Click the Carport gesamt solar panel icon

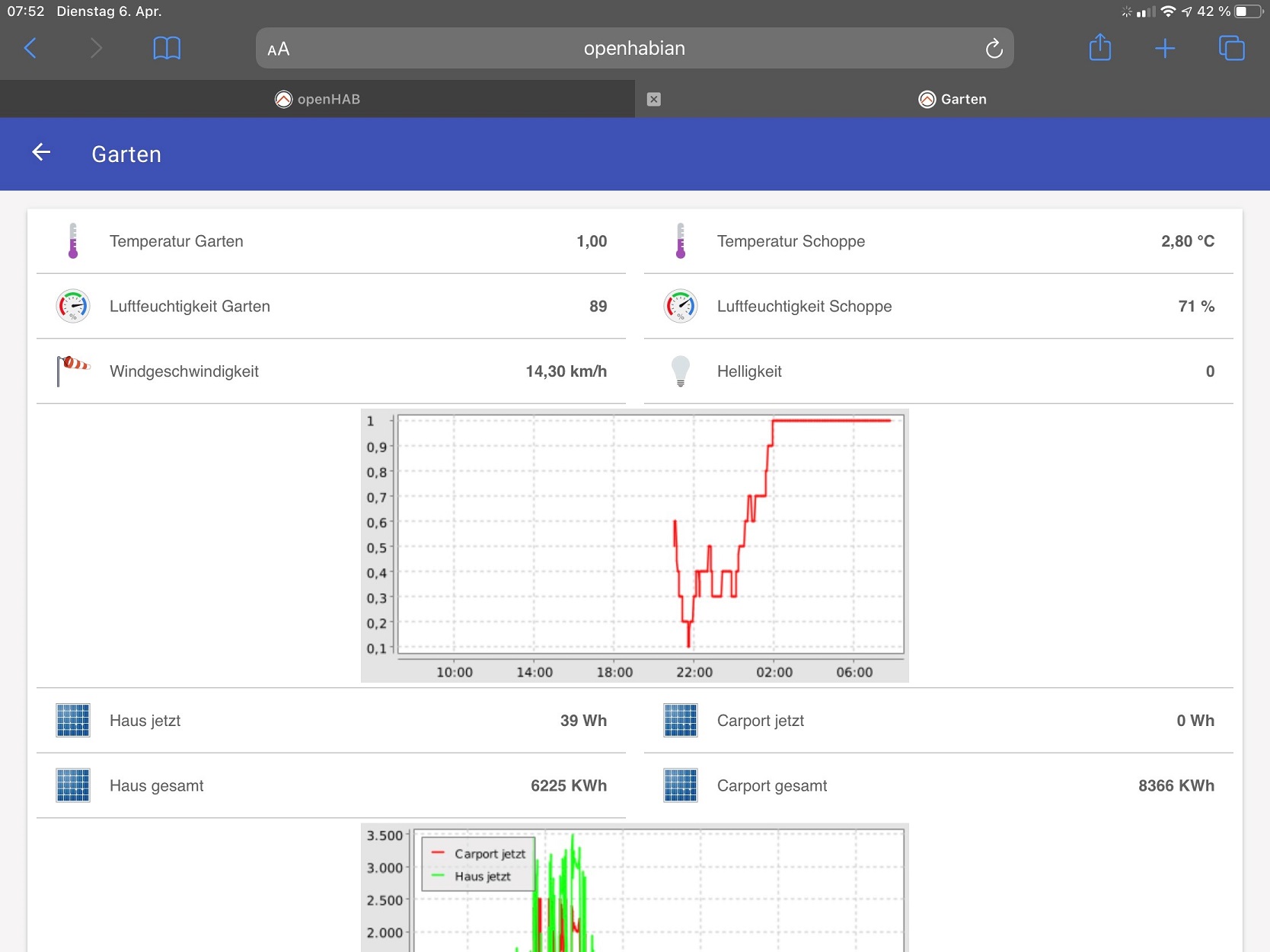pos(681,785)
